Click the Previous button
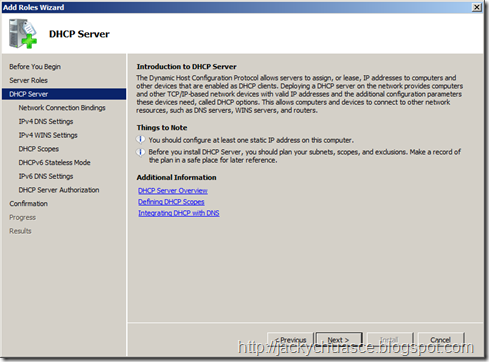Image resolution: width=489 pixels, height=362 pixels. coord(290,340)
